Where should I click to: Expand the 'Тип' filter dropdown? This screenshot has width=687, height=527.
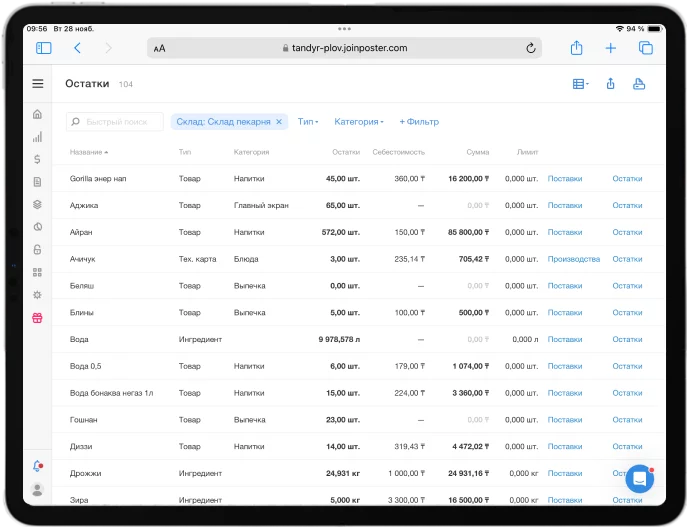coord(308,122)
